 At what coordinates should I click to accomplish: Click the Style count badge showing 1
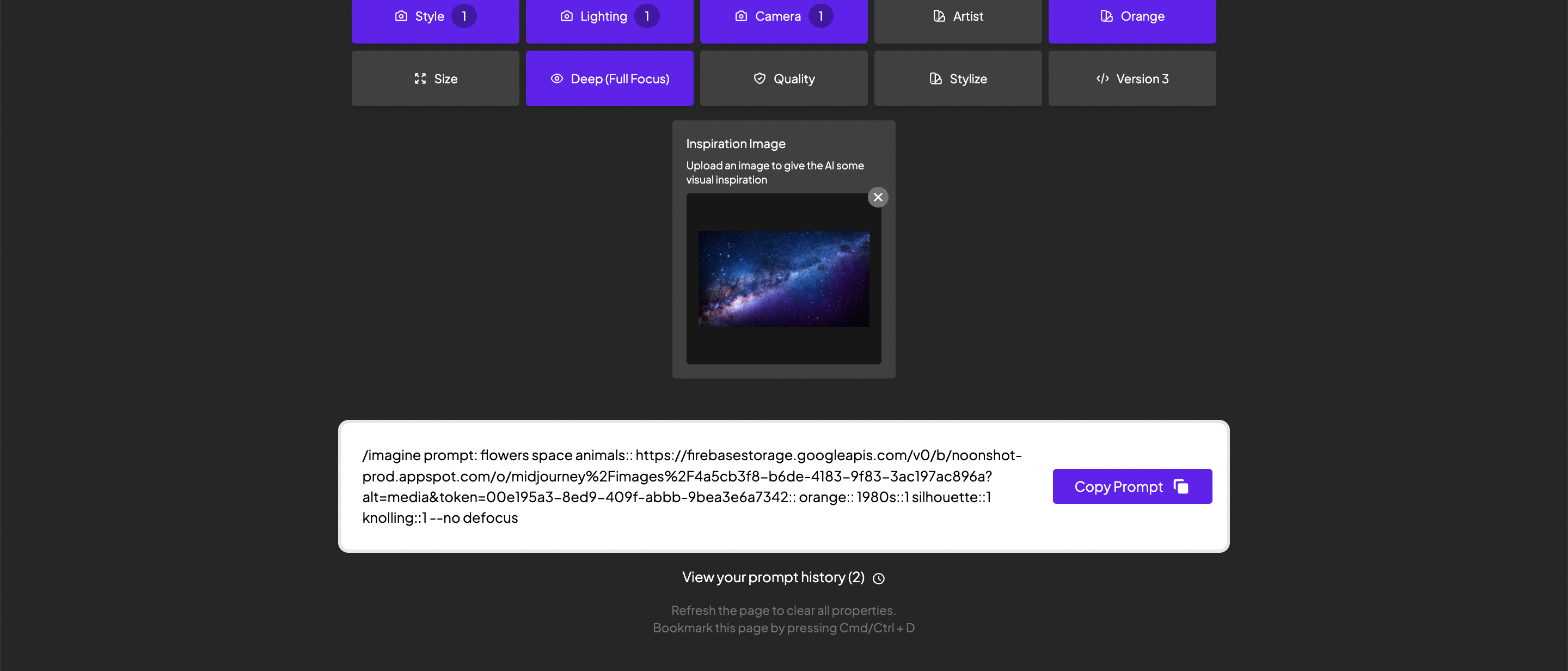[x=464, y=16]
